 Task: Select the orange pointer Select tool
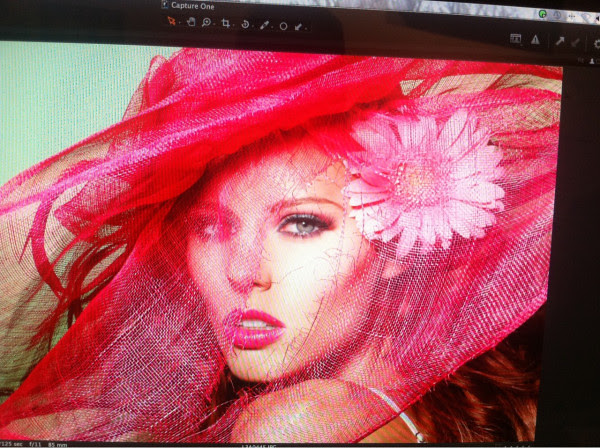(171, 21)
